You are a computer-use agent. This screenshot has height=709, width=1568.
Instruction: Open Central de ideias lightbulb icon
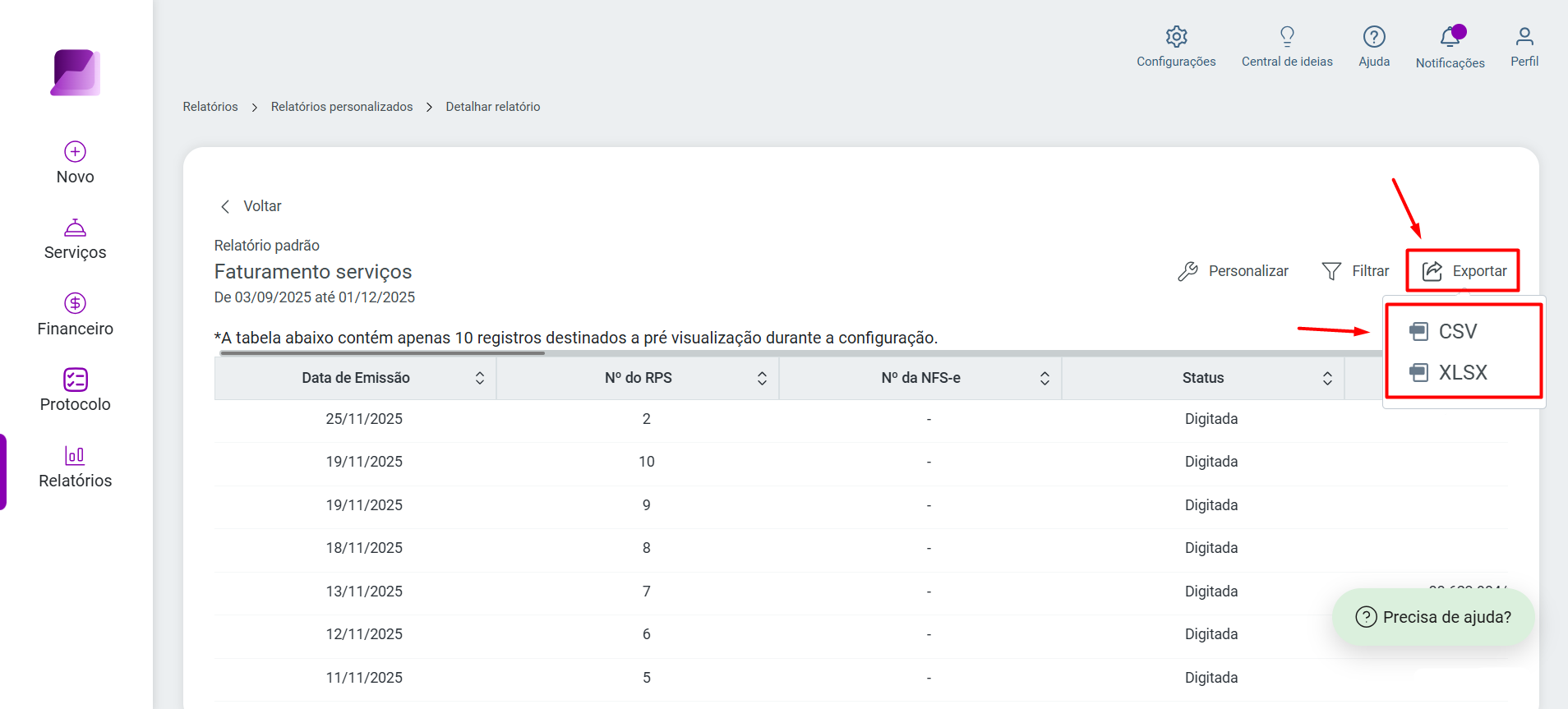click(1287, 36)
